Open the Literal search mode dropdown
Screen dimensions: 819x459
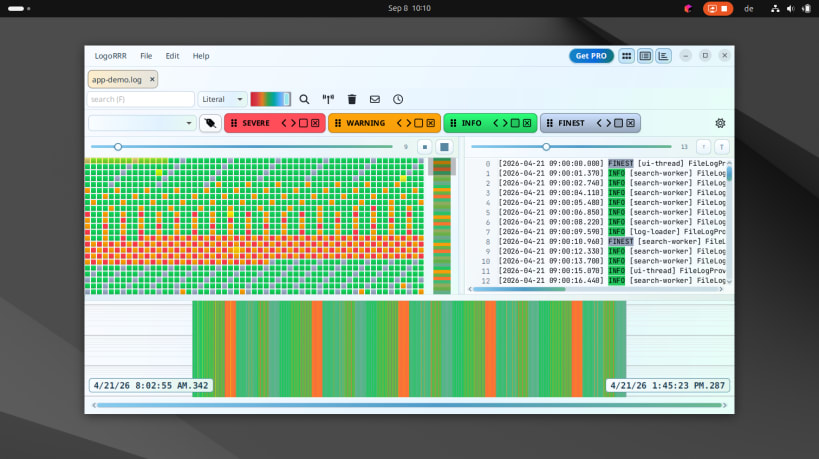coord(223,99)
